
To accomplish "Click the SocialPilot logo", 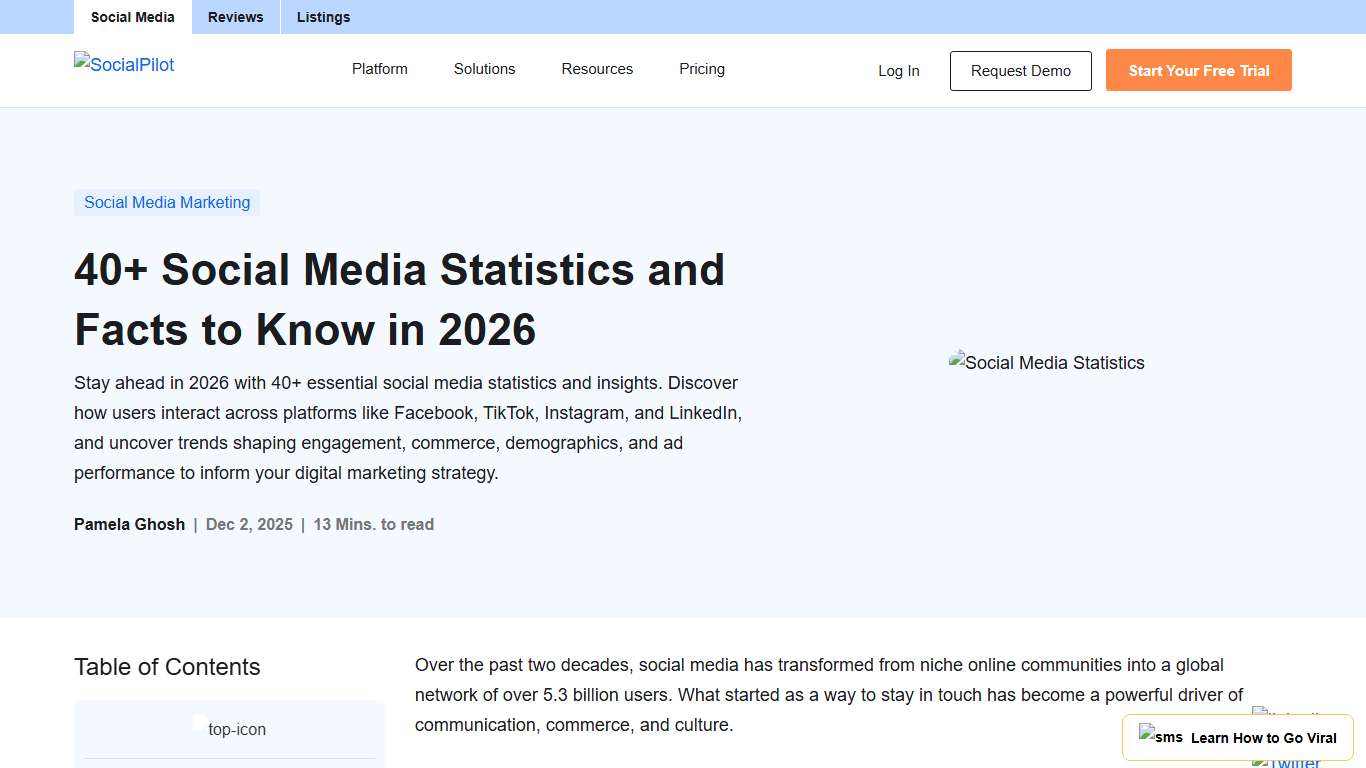I will click(x=123, y=64).
